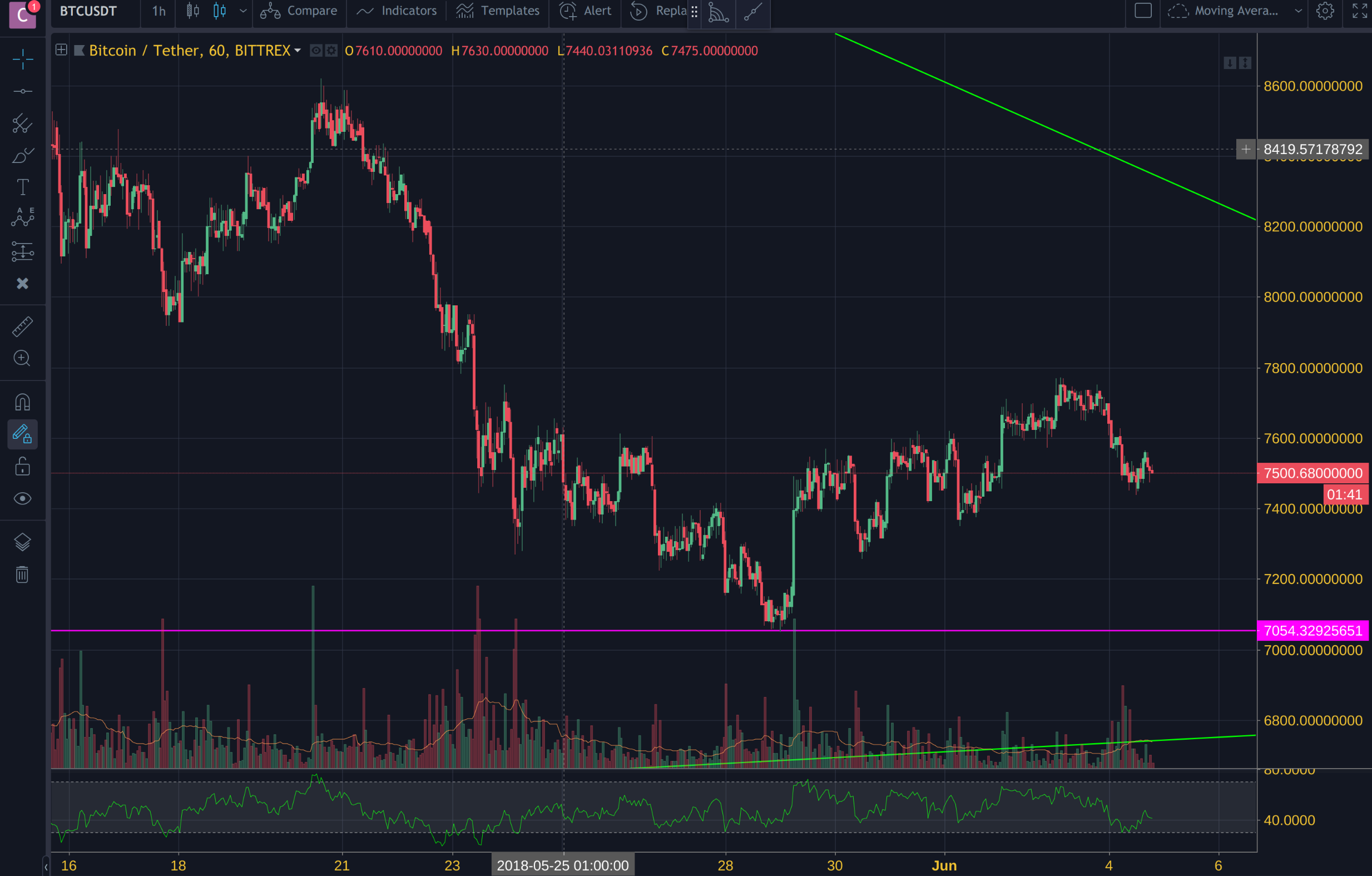This screenshot has height=876, width=1372.
Task: Hide all drawings with eye icon
Action: (x=22, y=499)
